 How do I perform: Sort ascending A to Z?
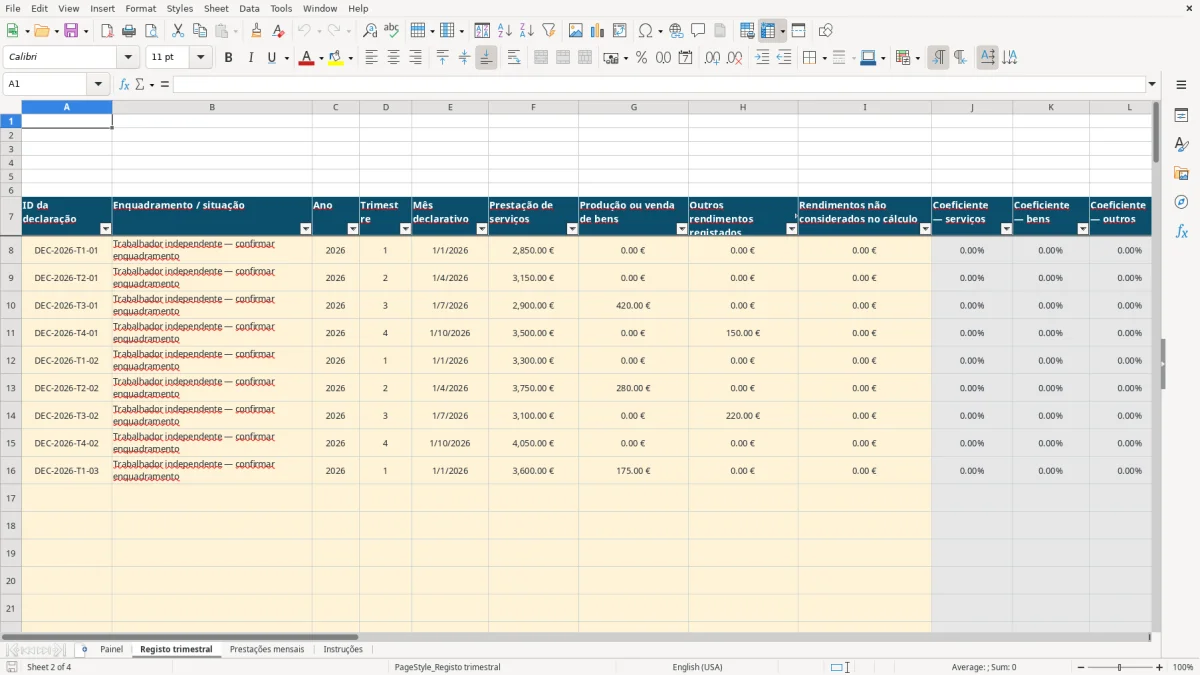[x=505, y=31]
